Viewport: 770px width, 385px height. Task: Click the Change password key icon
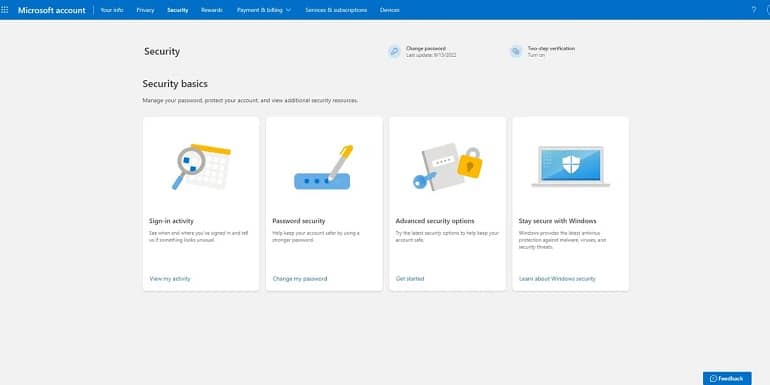click(394, 52)
